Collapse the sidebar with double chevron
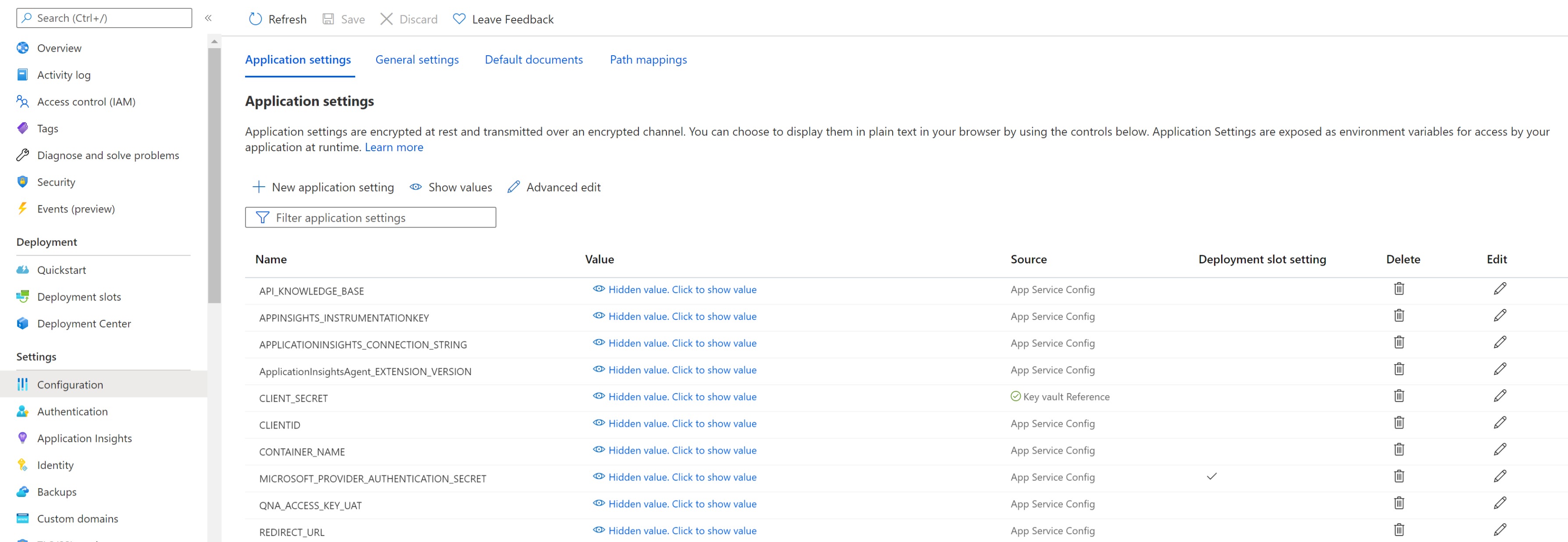Screen dimensions: 1568x542 pyautogui.click(x=208, y=18)
